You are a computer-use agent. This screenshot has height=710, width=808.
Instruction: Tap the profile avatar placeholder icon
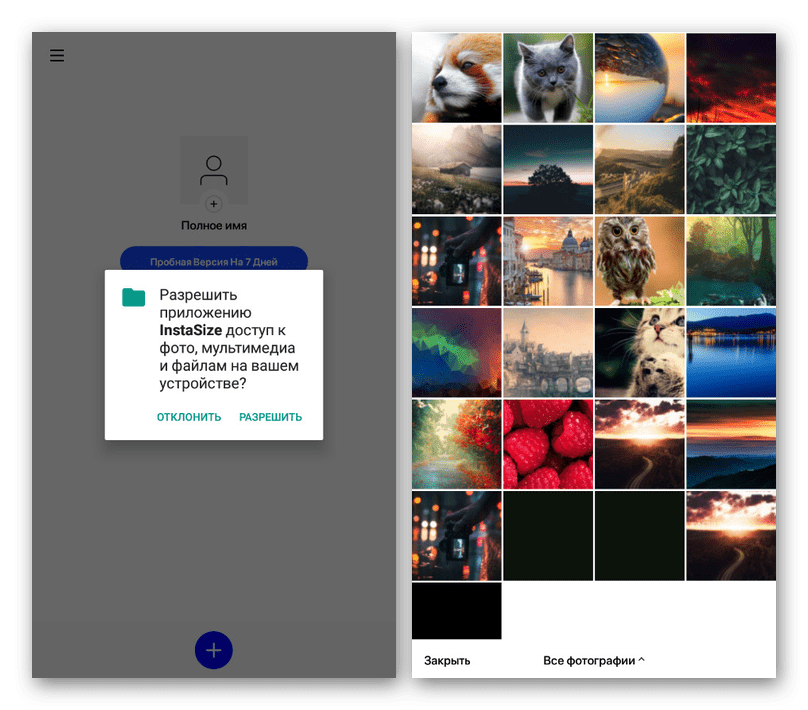(214, 170)
